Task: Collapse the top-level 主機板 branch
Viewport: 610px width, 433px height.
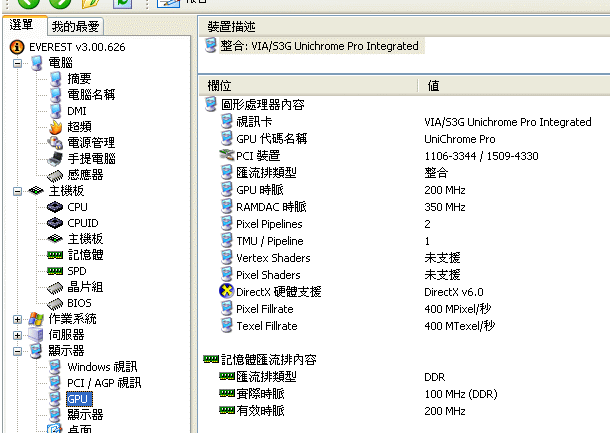Action: coord(17,191)
